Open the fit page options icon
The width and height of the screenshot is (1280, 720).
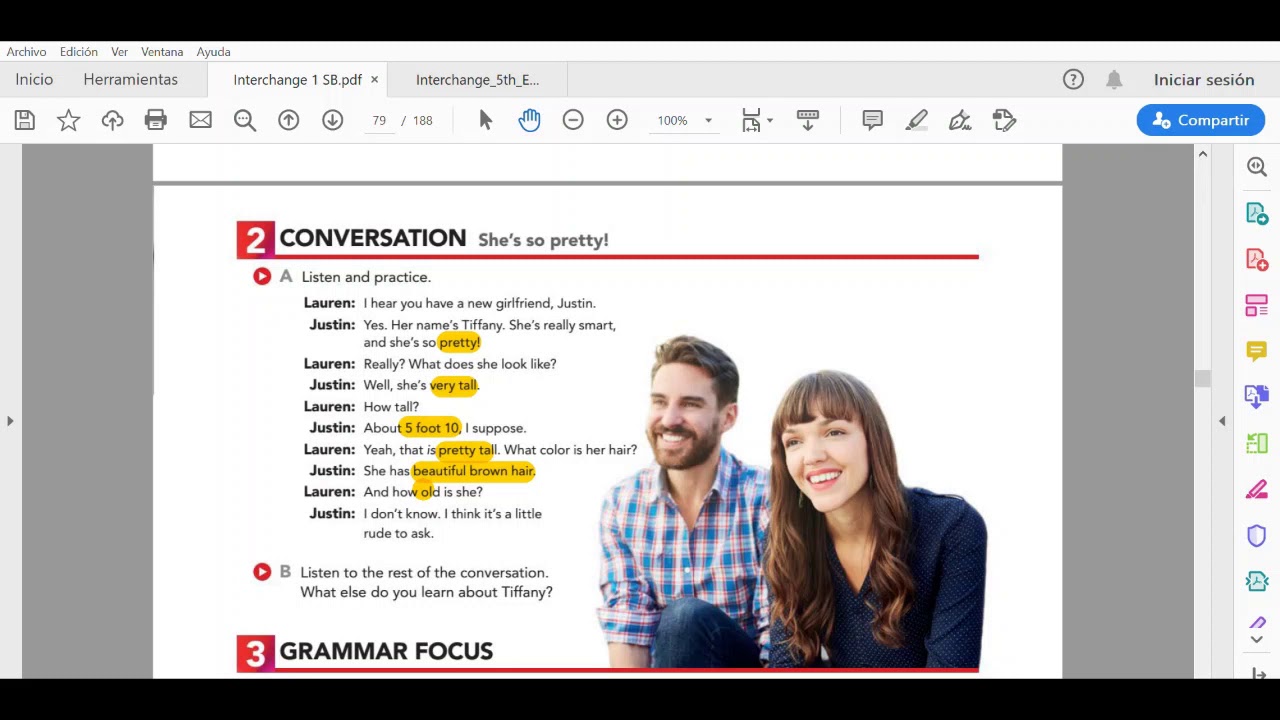pos(751,120)
